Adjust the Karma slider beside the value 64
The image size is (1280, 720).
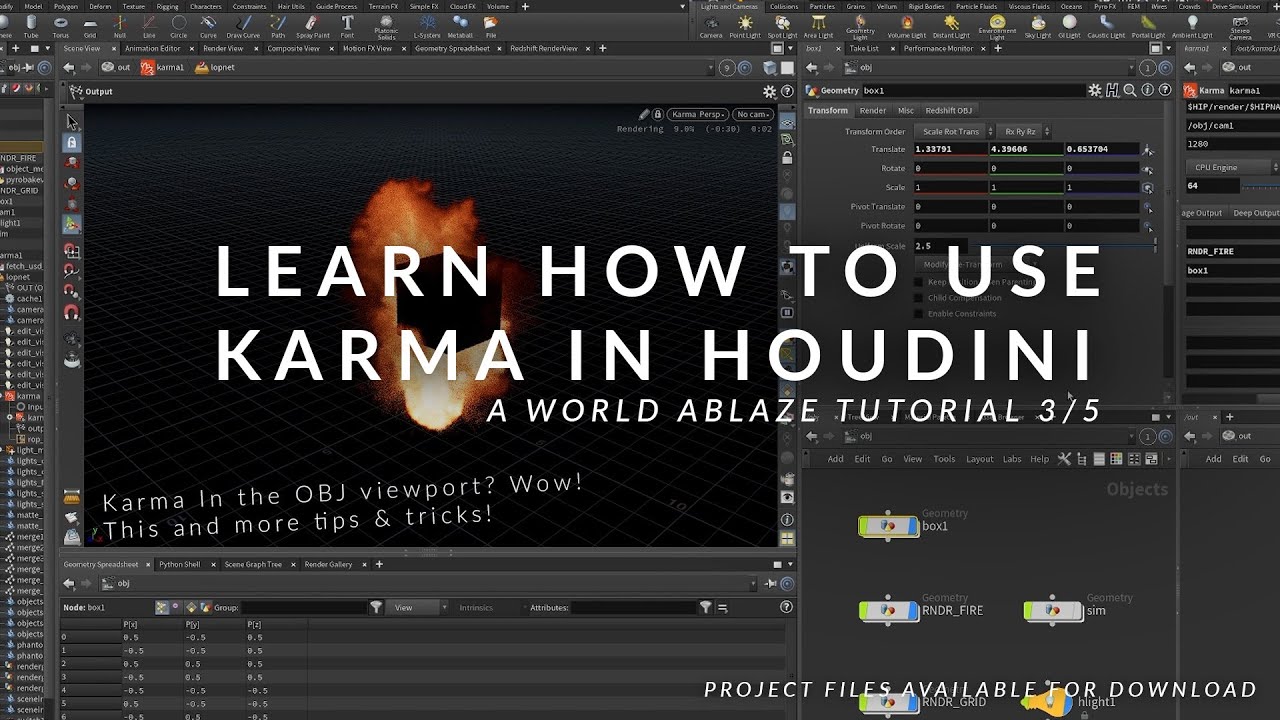(x=1261, y=186)
